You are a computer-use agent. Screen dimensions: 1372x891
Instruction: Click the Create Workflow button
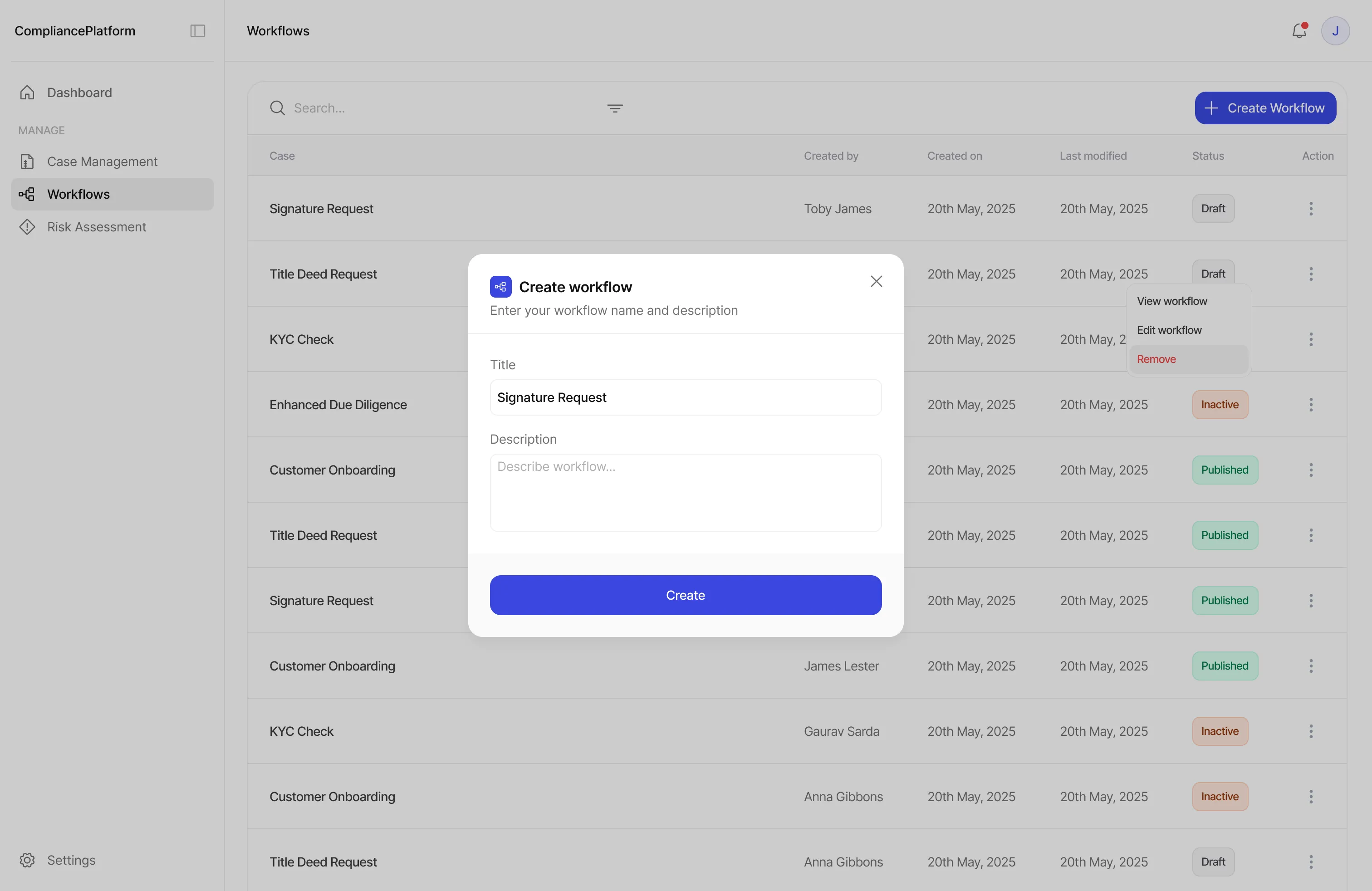[1265, 108]
